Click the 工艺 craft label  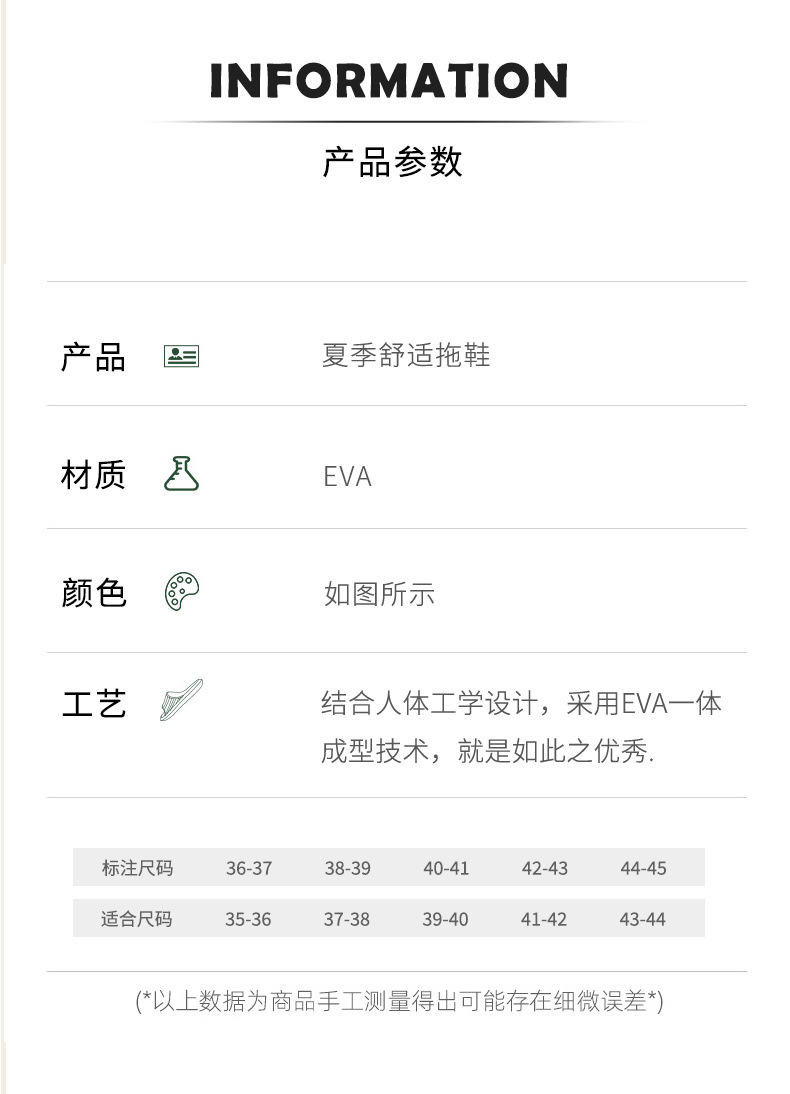click(94, 703)
